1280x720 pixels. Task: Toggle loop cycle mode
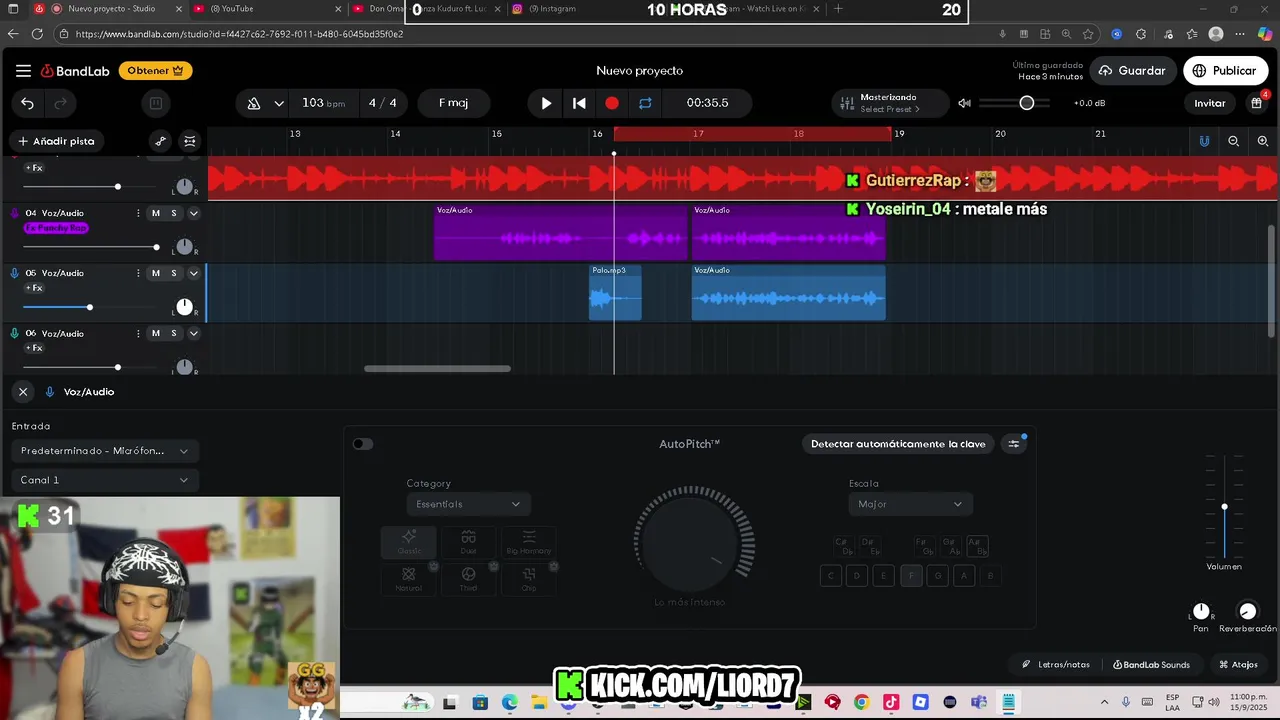point(645,103)
